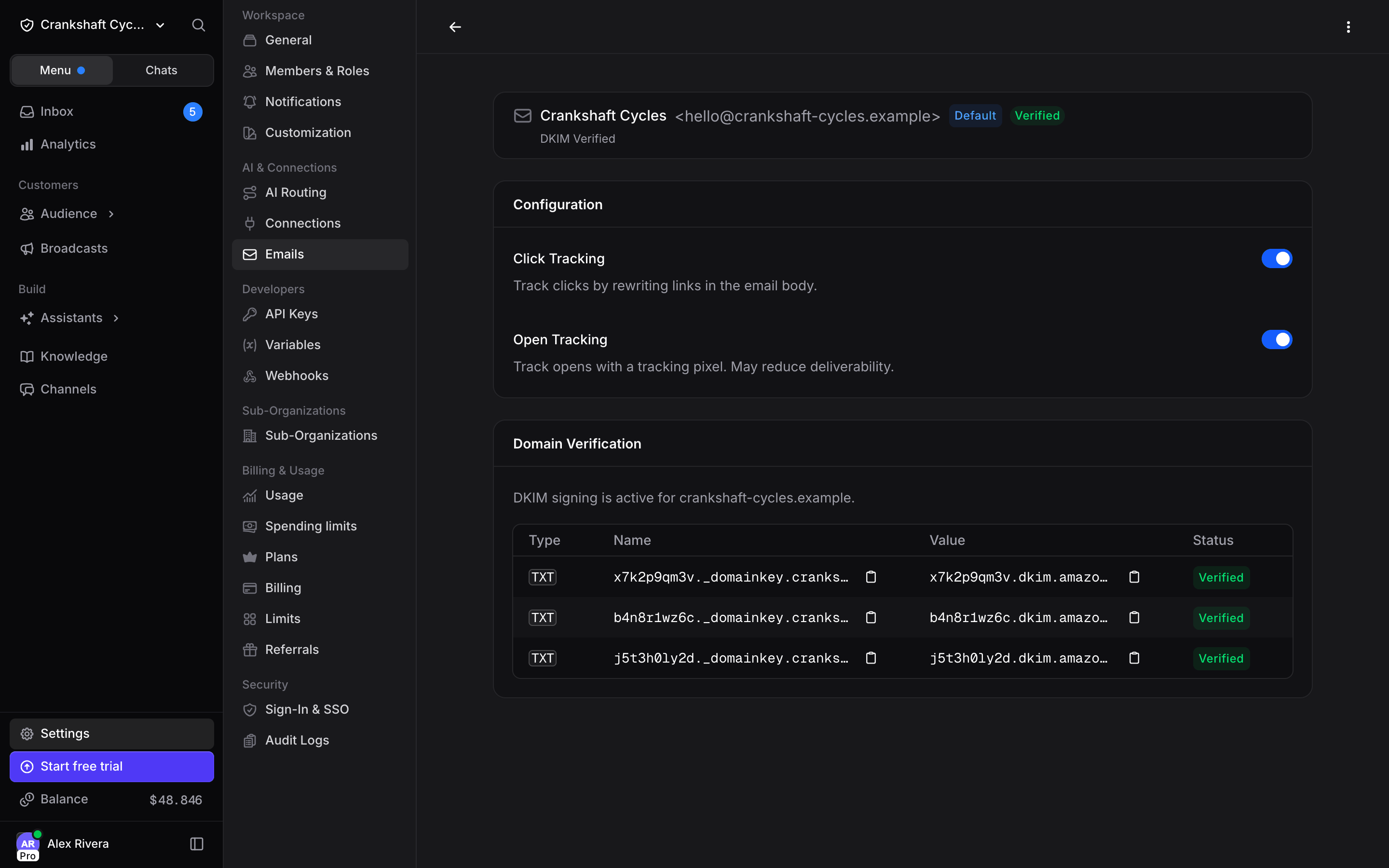Copy b4n8r1wz6c dkim value

point(1134,618)
